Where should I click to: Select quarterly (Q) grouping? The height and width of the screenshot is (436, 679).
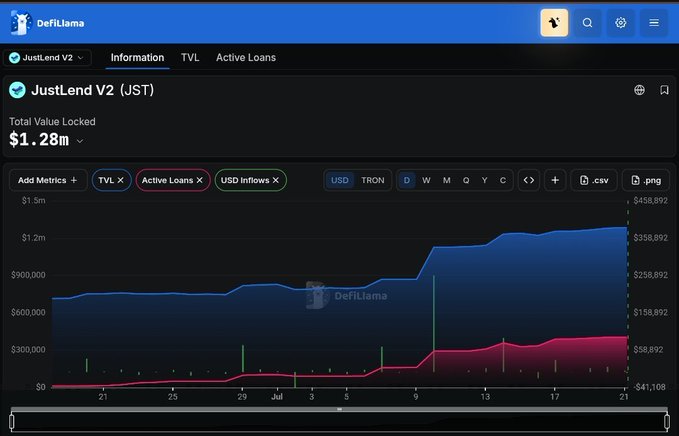tap(466, 180)
